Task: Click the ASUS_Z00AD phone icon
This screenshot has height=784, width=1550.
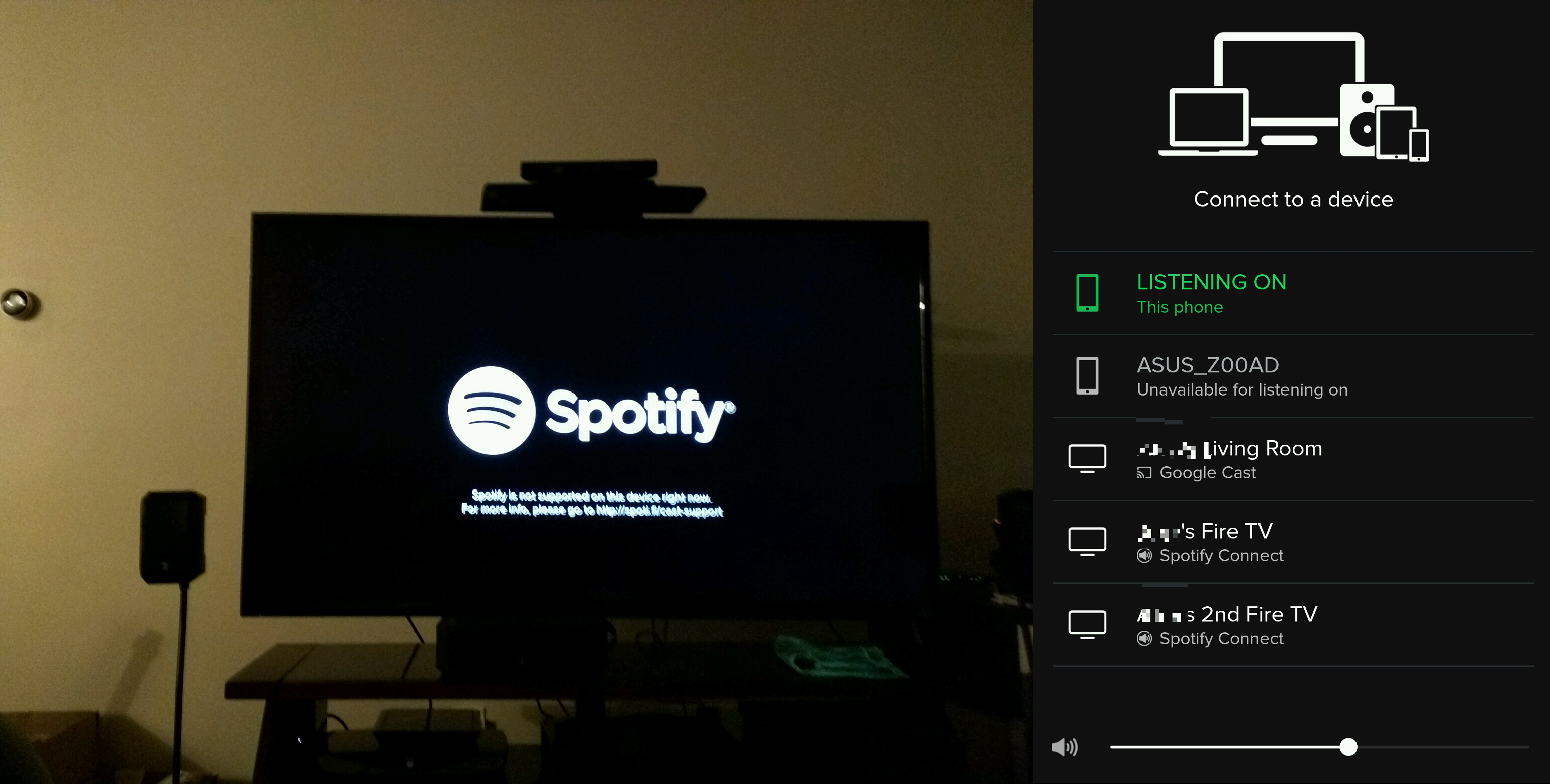Action: pos(1087,376)
